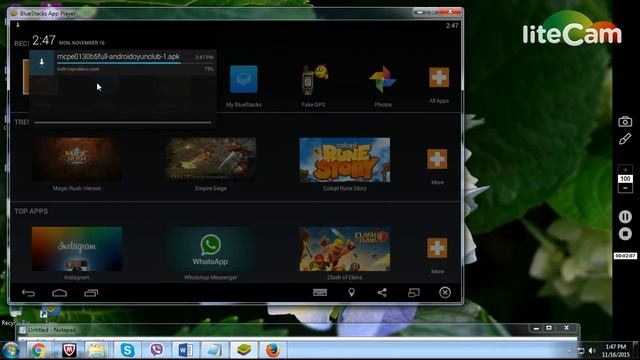This screenshot has width=640, height=360.
Task: Click the circled X exit icon
Action: click(x=445, y=292)
